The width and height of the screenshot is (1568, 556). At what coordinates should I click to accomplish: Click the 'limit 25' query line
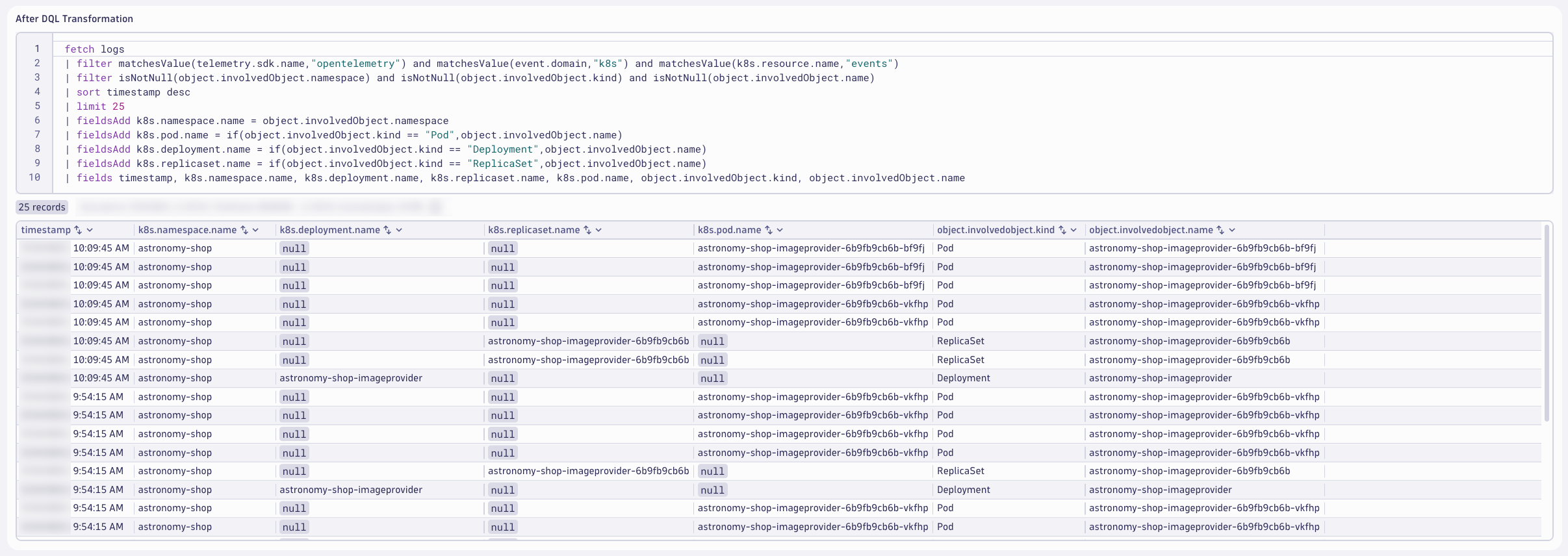(95, 107)
